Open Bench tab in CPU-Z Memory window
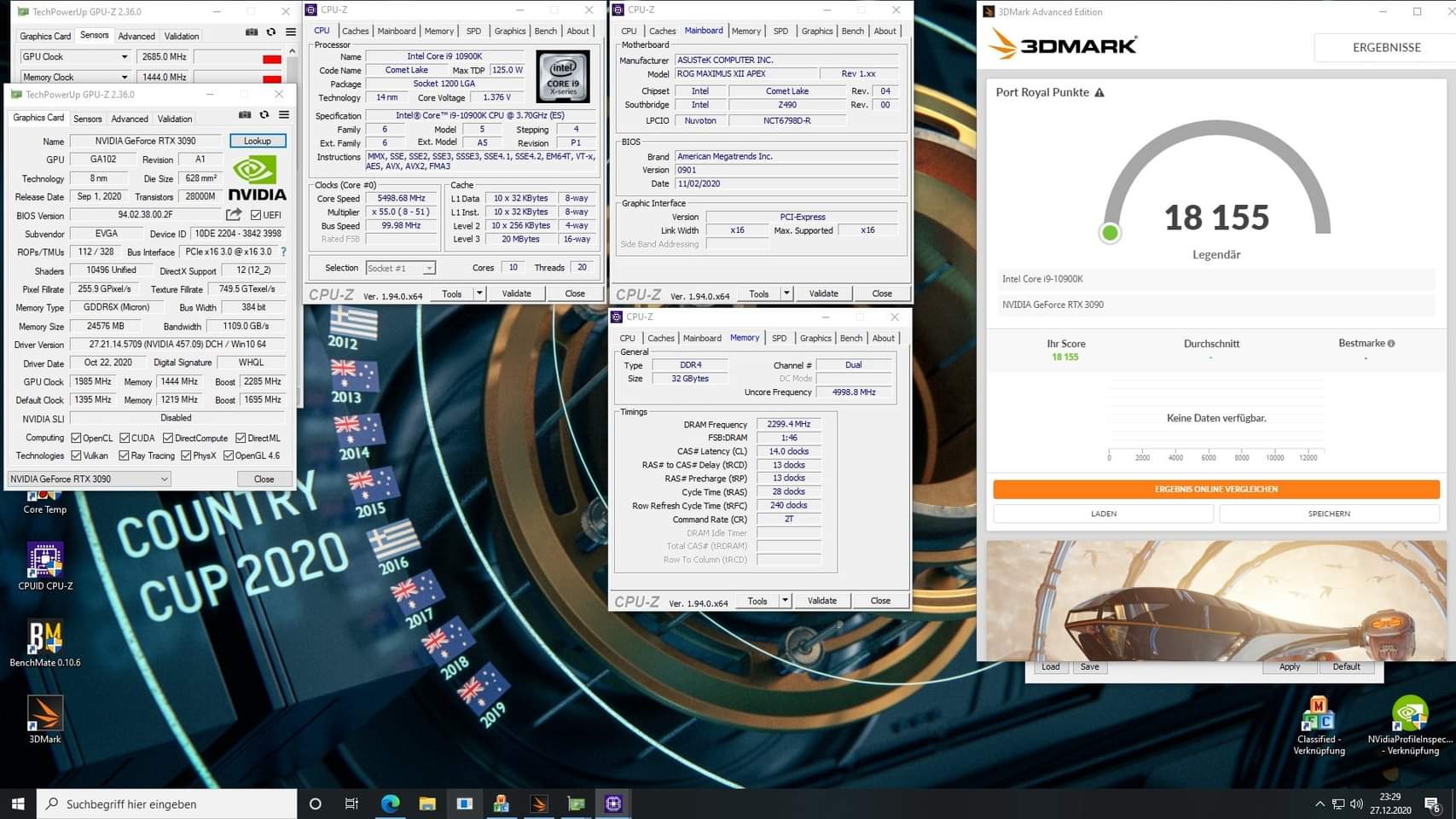 (x=851, y=338)
